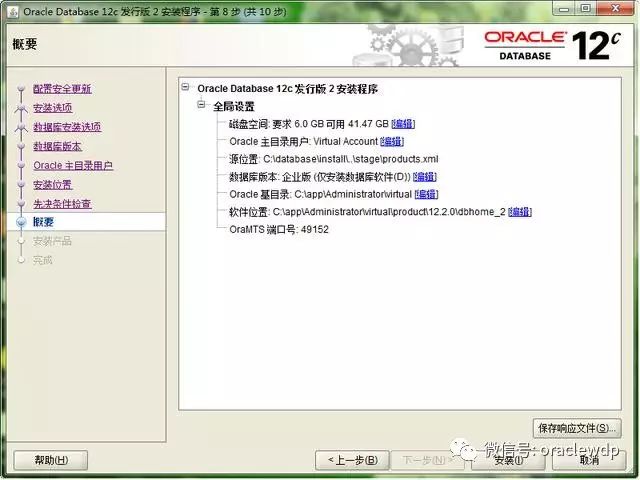Collapse the Oracle Database 12c installer root node
Image resolution: width=640 pixels, height=480 pixels.
185,87
